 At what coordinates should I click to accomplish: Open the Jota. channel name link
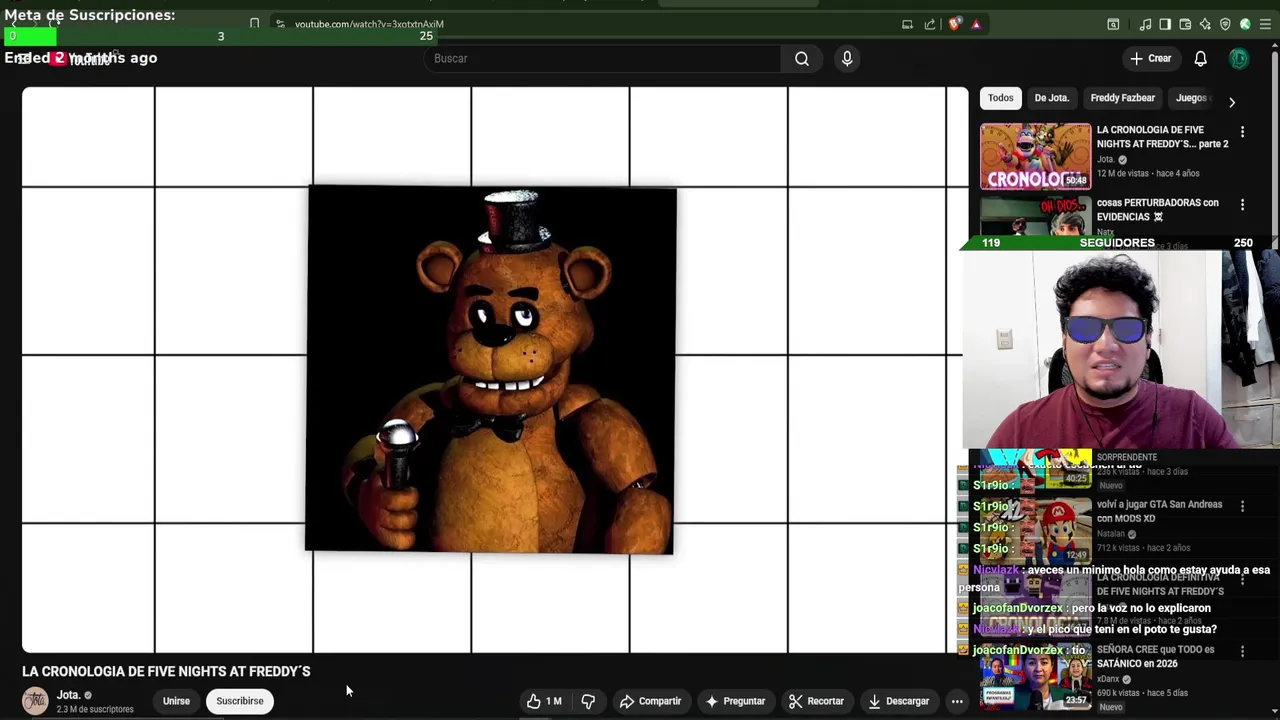click(68, 695)
